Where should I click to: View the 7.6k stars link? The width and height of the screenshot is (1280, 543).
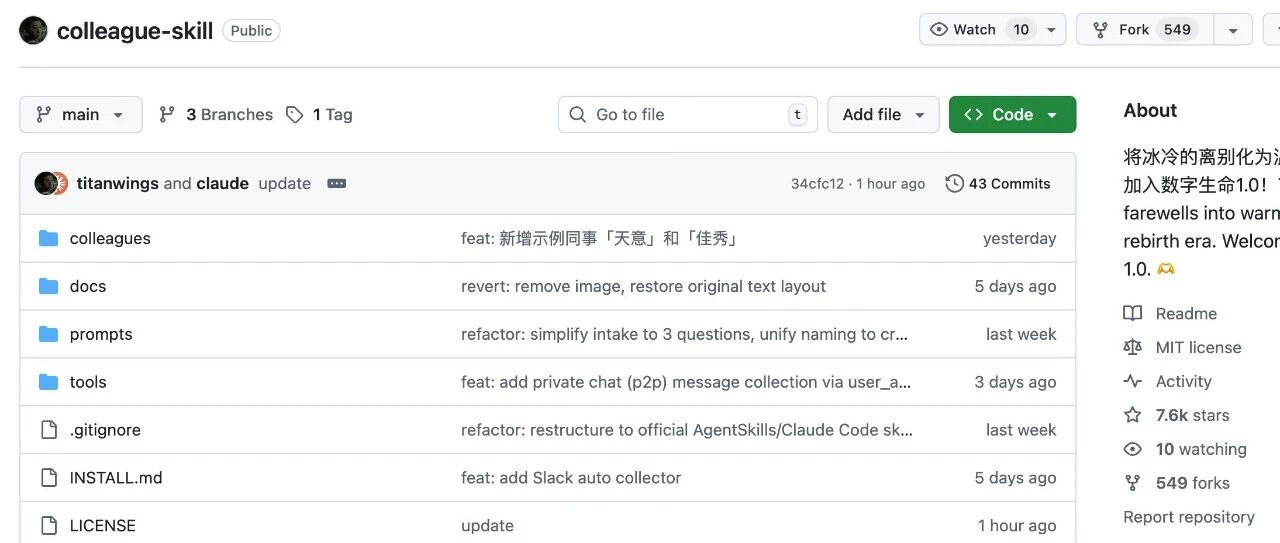coord(1192,415)
